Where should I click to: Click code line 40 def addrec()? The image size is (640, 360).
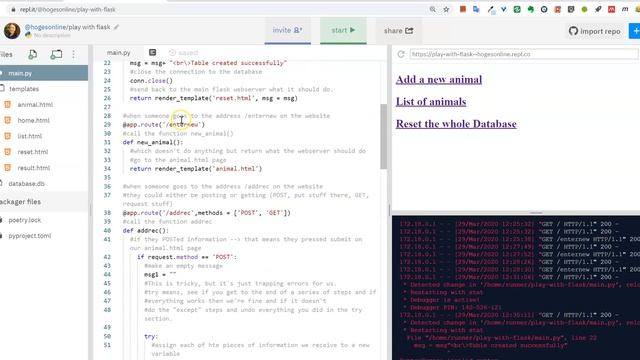(146, 230)
